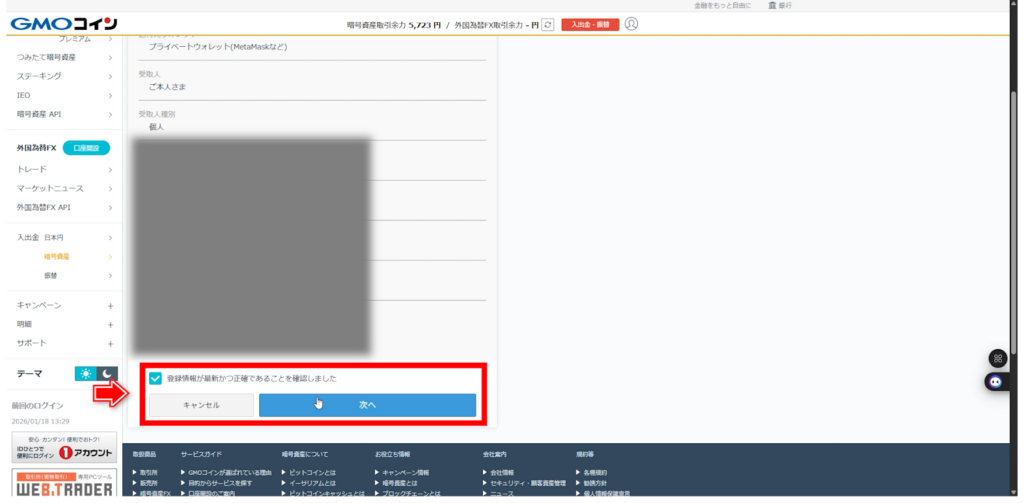Click the 次へ button
Image resolution: width=1024 pixels, height=503 pixels.
(367, 405)
